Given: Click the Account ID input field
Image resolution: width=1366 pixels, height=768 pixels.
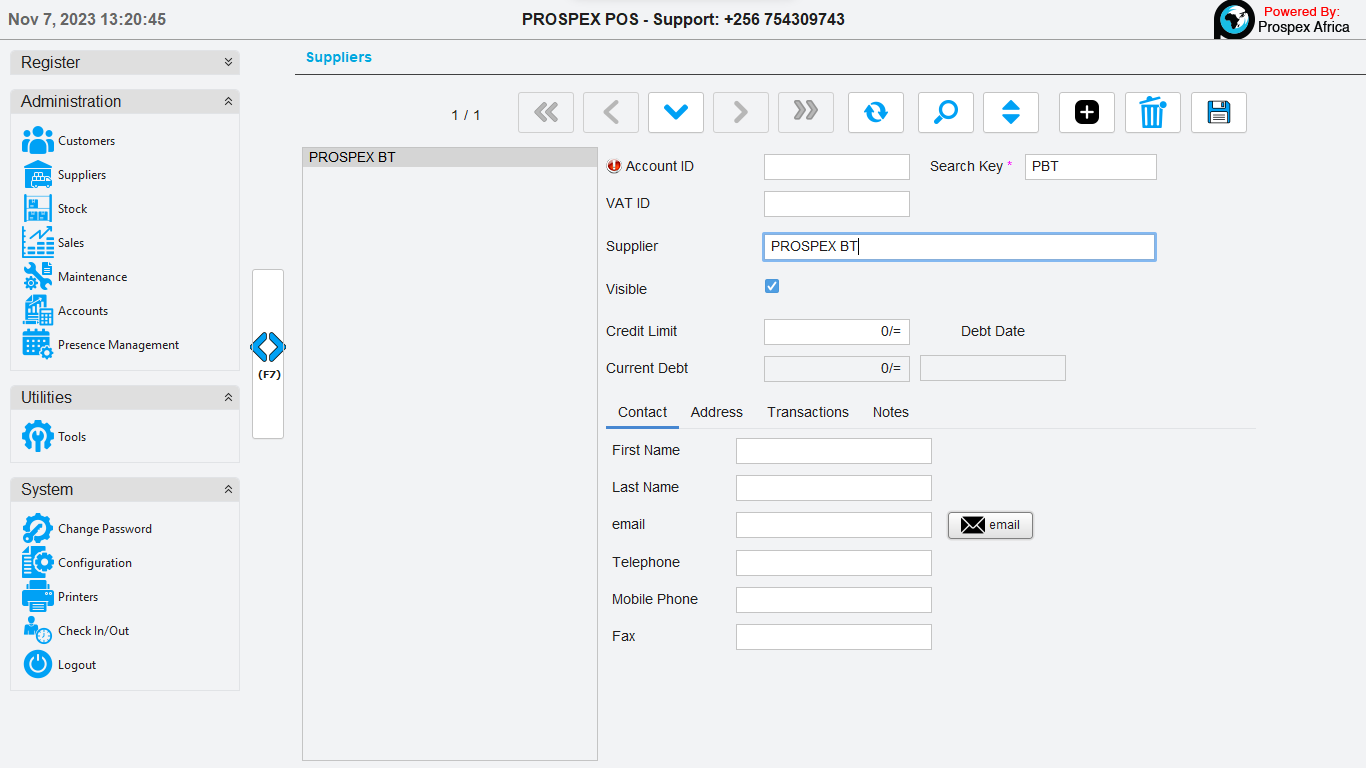Looking at the screenshot, I should 836,167.
